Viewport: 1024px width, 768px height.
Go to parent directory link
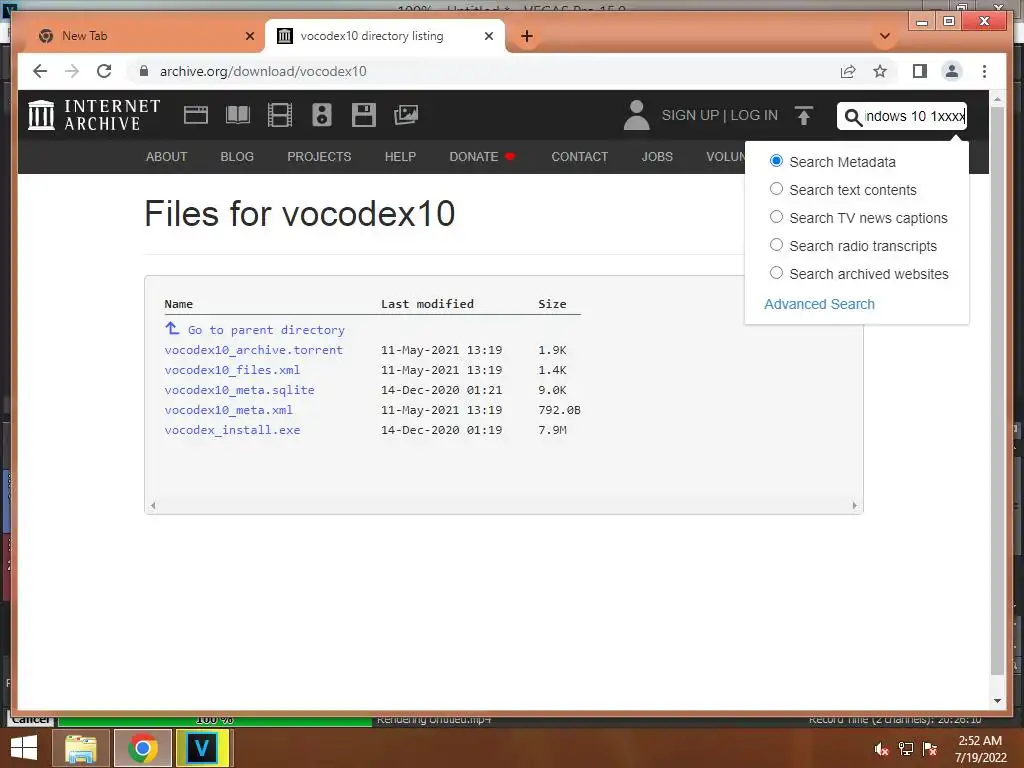255,329
